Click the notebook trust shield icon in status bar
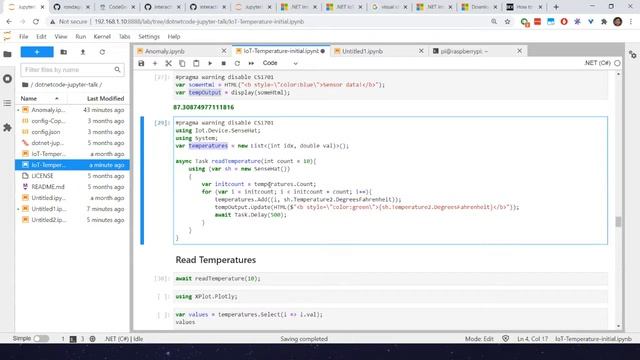 506,338
